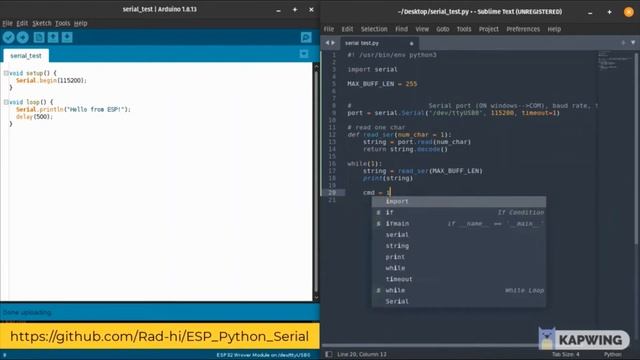
Task: Open Python syntax selector in status bar
Action: pyautogui.click(x=612, y=354)
